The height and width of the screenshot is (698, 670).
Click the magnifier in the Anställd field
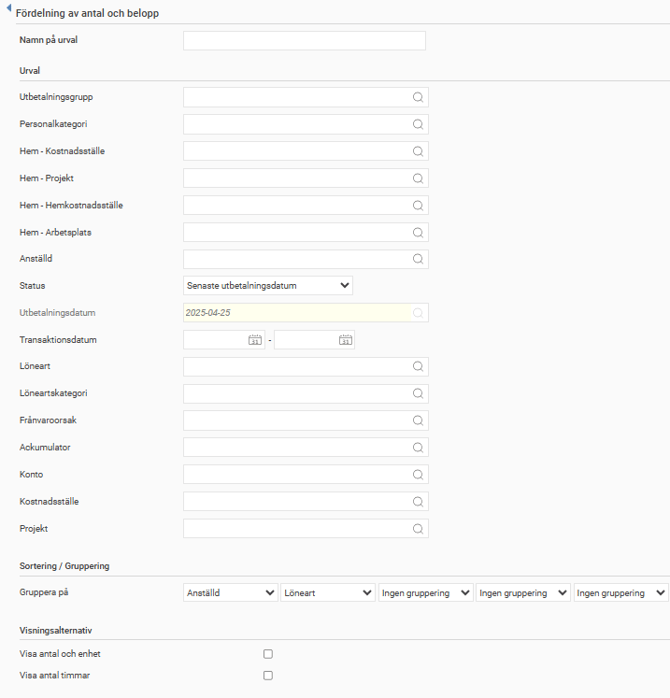point(418,259)
